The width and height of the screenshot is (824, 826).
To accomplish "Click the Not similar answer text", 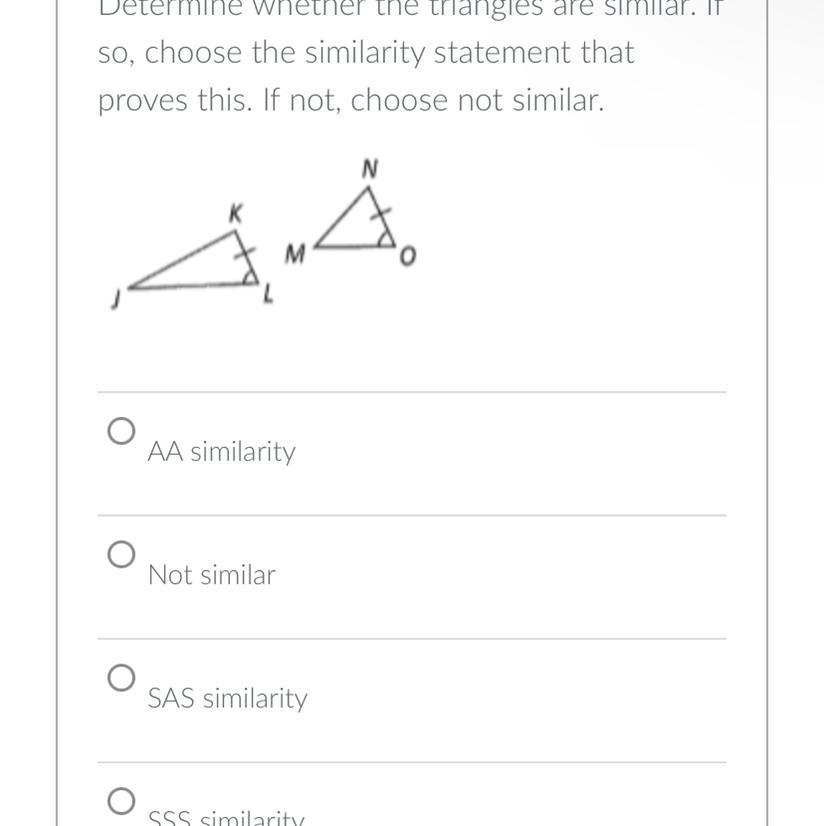I will [211, 575].
